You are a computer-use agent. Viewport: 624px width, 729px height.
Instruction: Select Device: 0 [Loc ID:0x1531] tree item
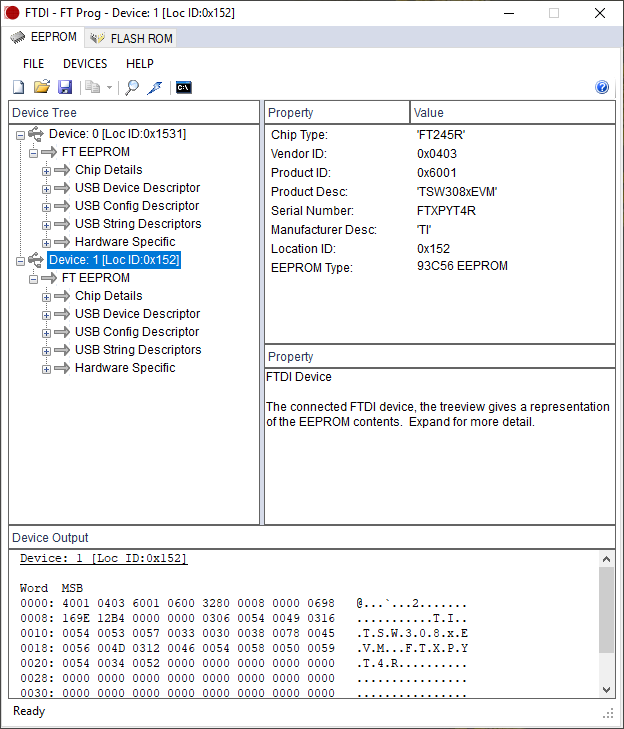117,134
